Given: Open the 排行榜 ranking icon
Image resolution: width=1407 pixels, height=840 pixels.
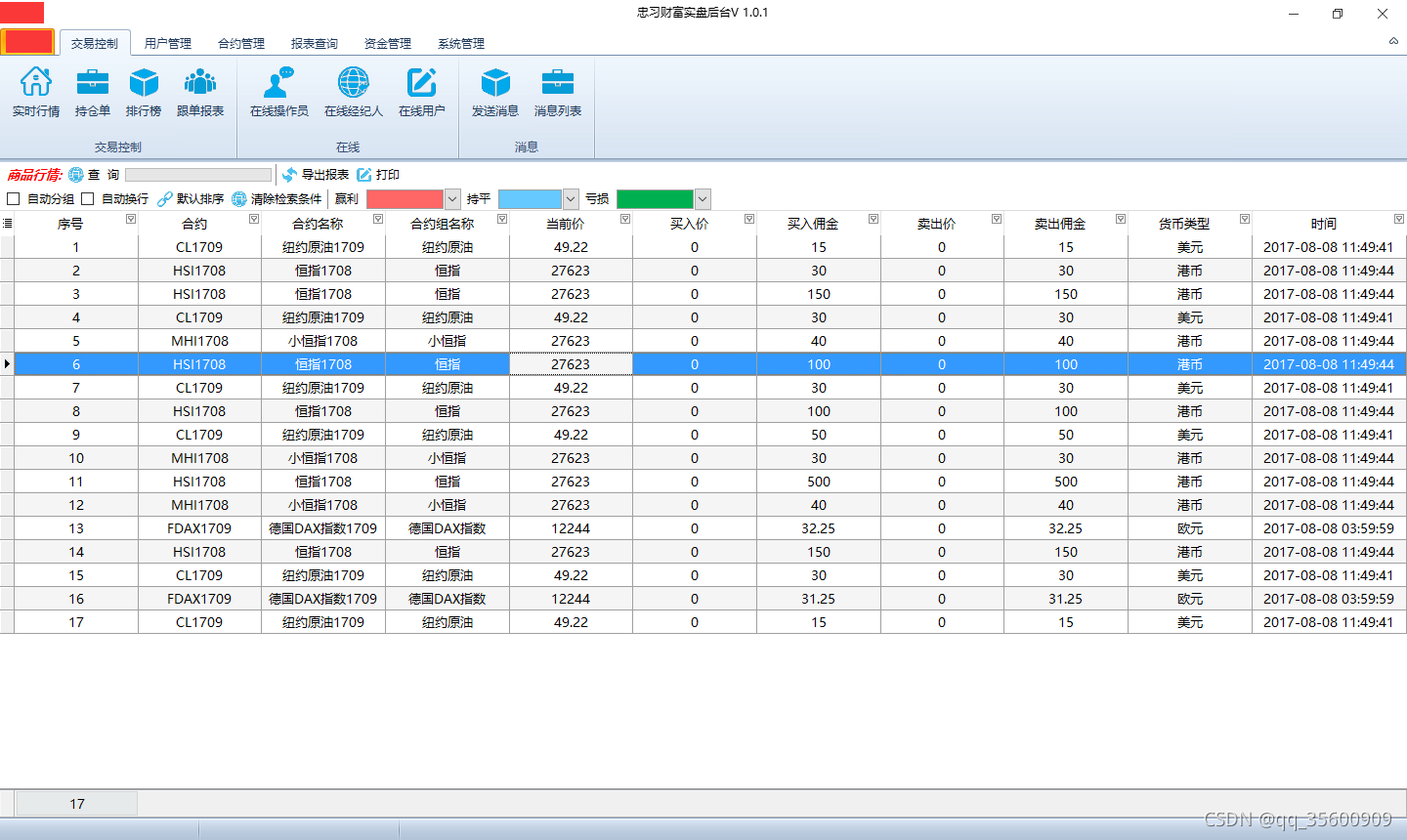Looking at the screenshot, I should (144, 82).
